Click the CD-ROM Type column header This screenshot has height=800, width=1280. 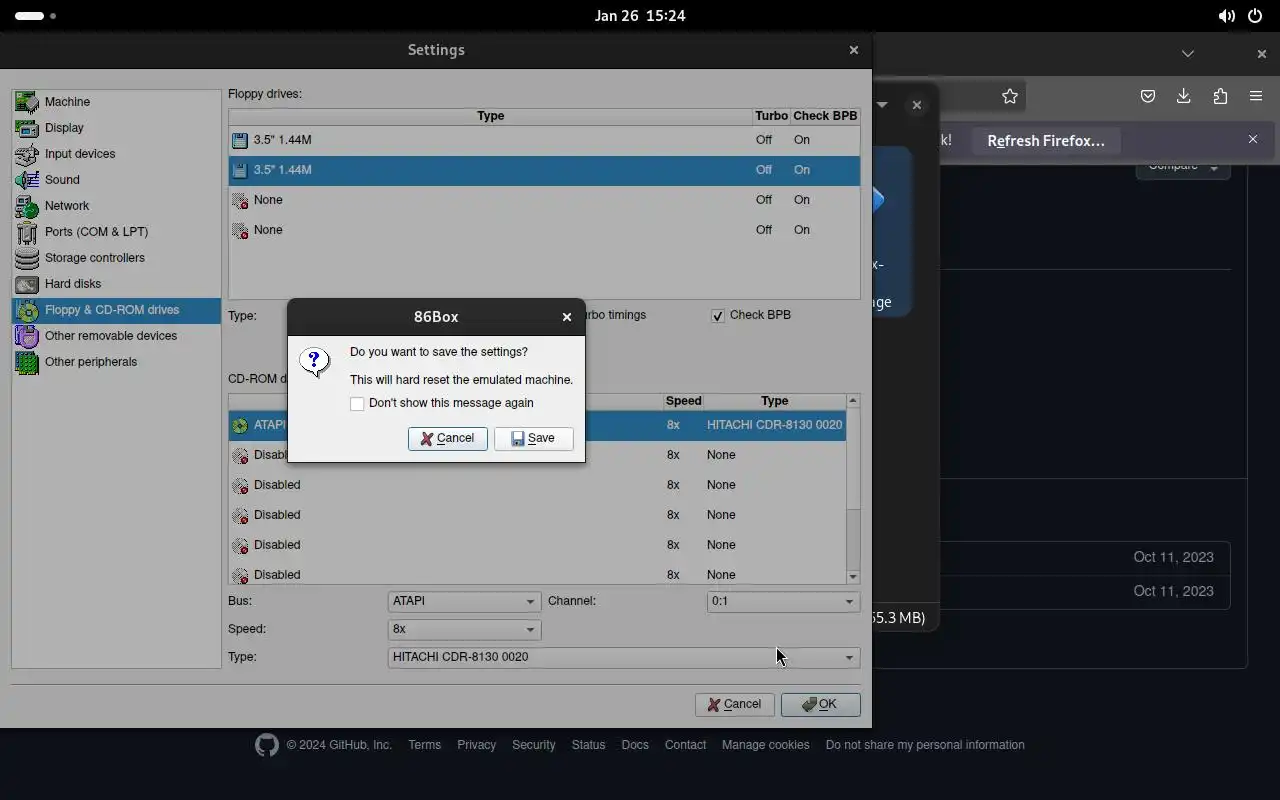pyautogui.click(x=775, y=401)
